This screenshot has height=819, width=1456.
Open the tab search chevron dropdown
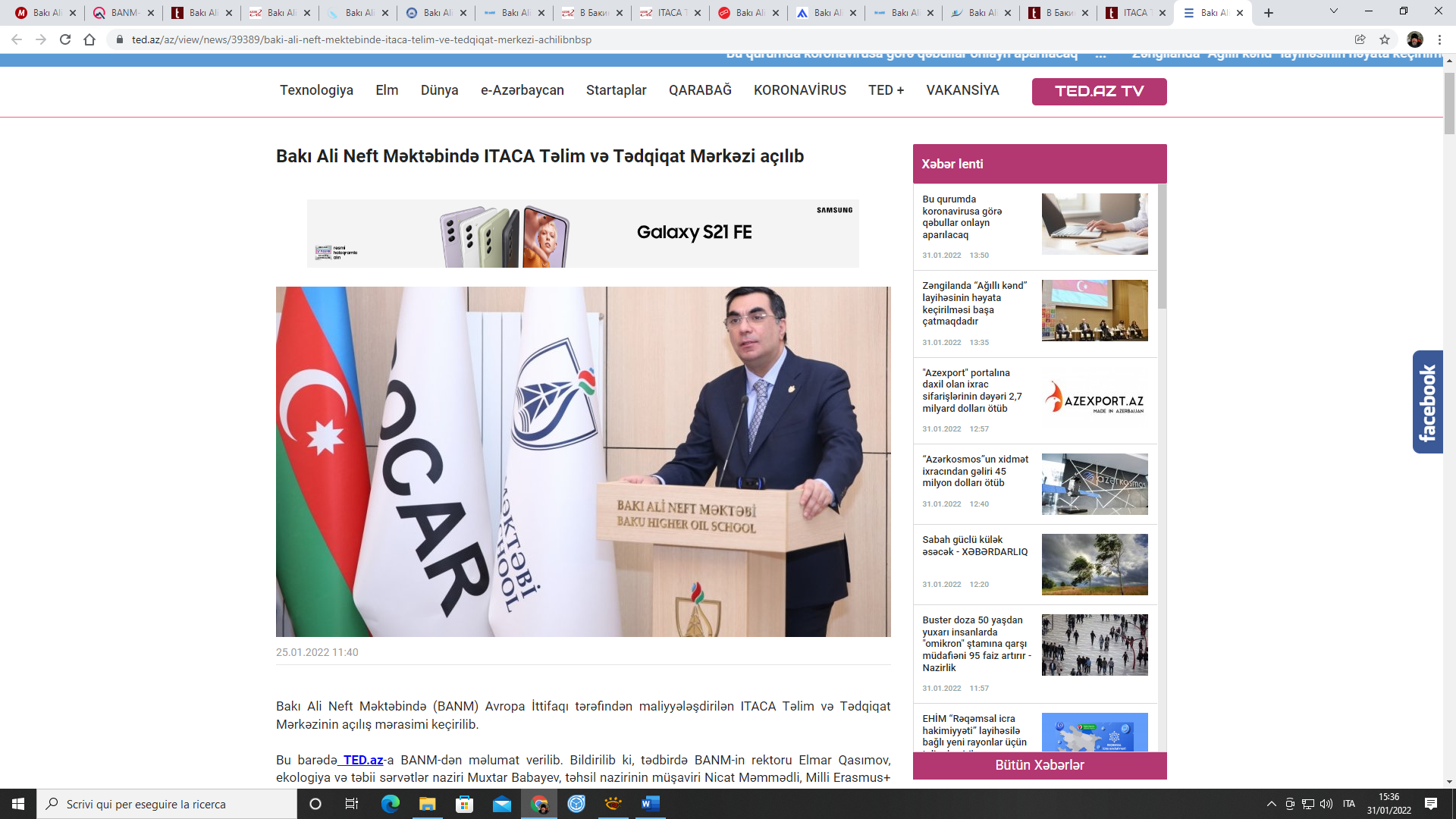[x=1334, y=11]
